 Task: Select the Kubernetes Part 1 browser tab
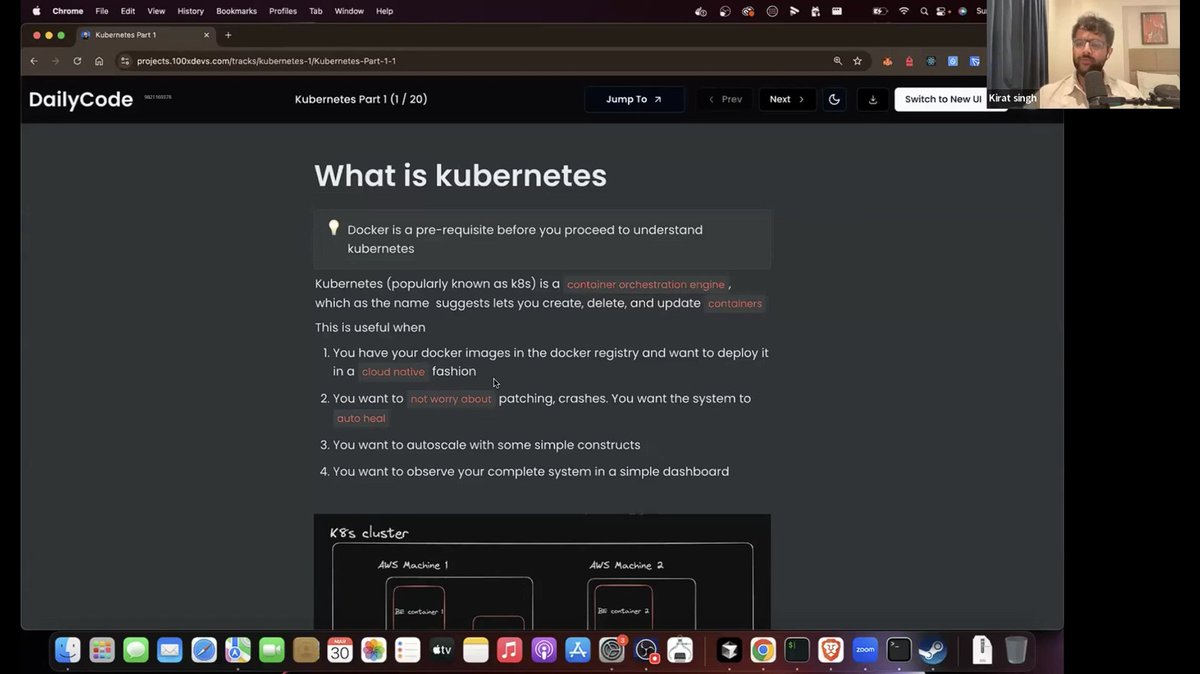pyautogui.click(x=144, y=35)
